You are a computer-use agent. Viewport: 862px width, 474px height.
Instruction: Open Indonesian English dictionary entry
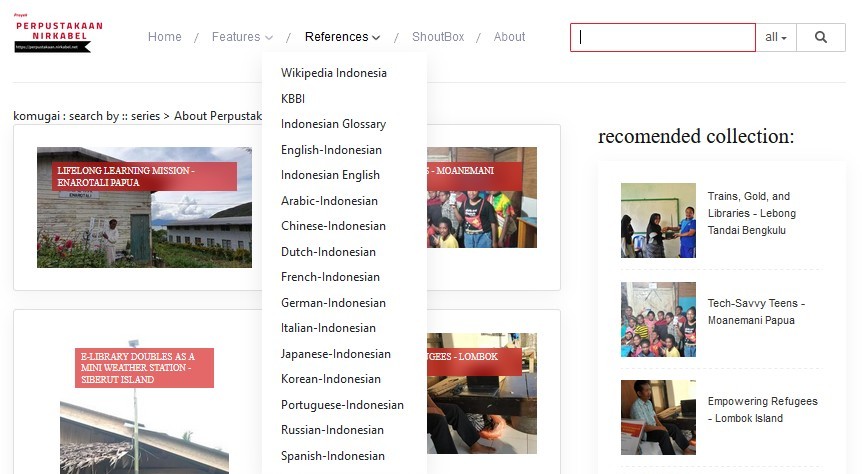point(330,175)
